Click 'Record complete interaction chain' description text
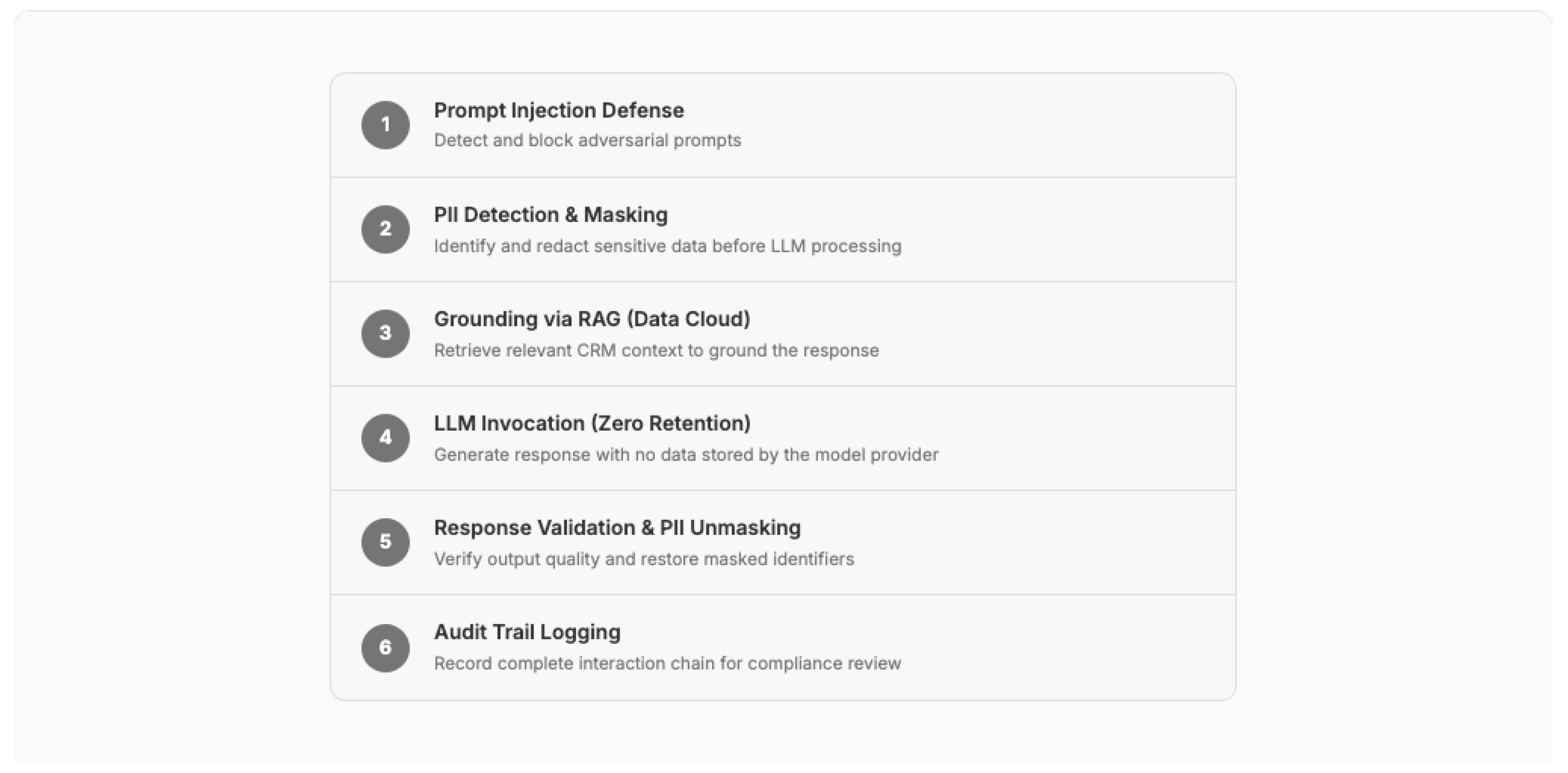The image size is (1568, 773). click(x=667, y=663)
